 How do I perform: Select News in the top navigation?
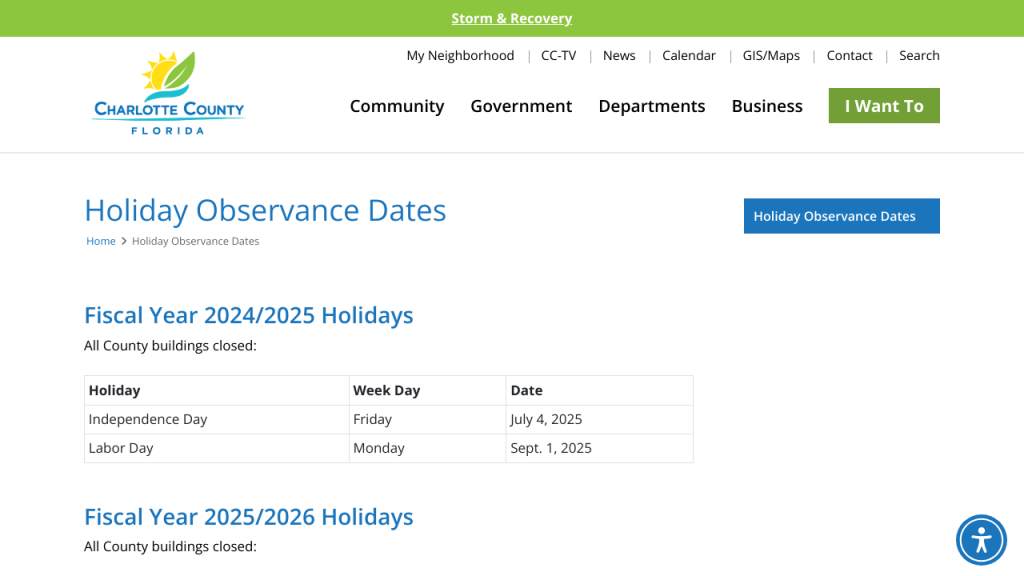pyautogui.click(x=619, y=56)
